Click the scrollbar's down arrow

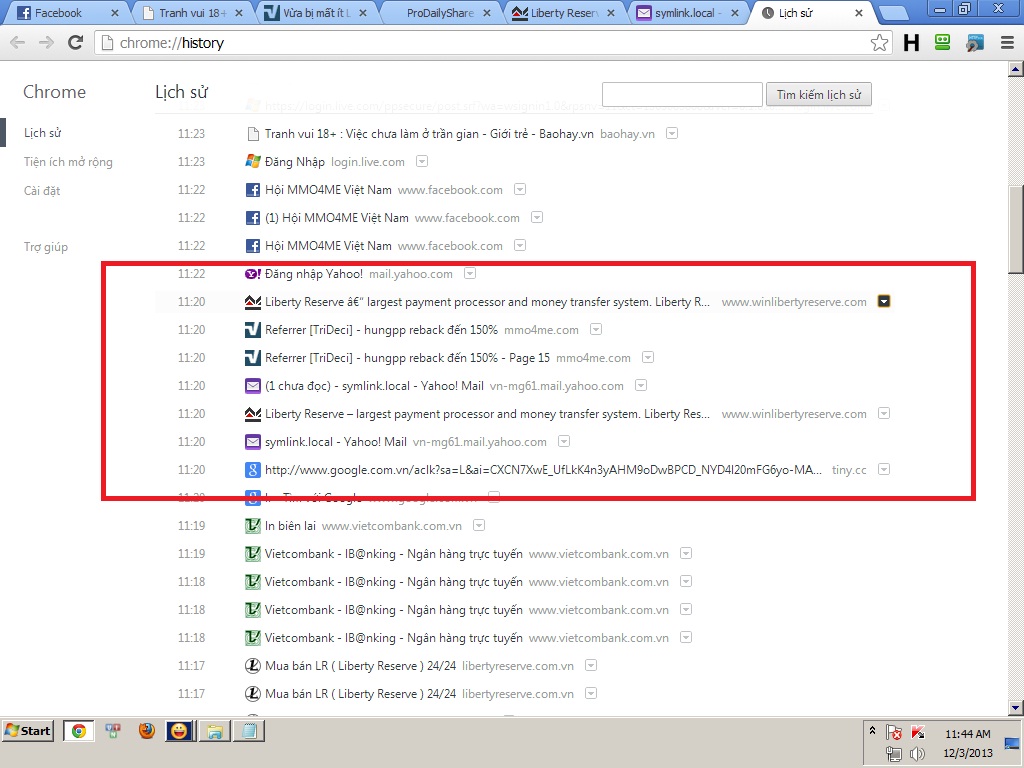tap(1016, 707)
